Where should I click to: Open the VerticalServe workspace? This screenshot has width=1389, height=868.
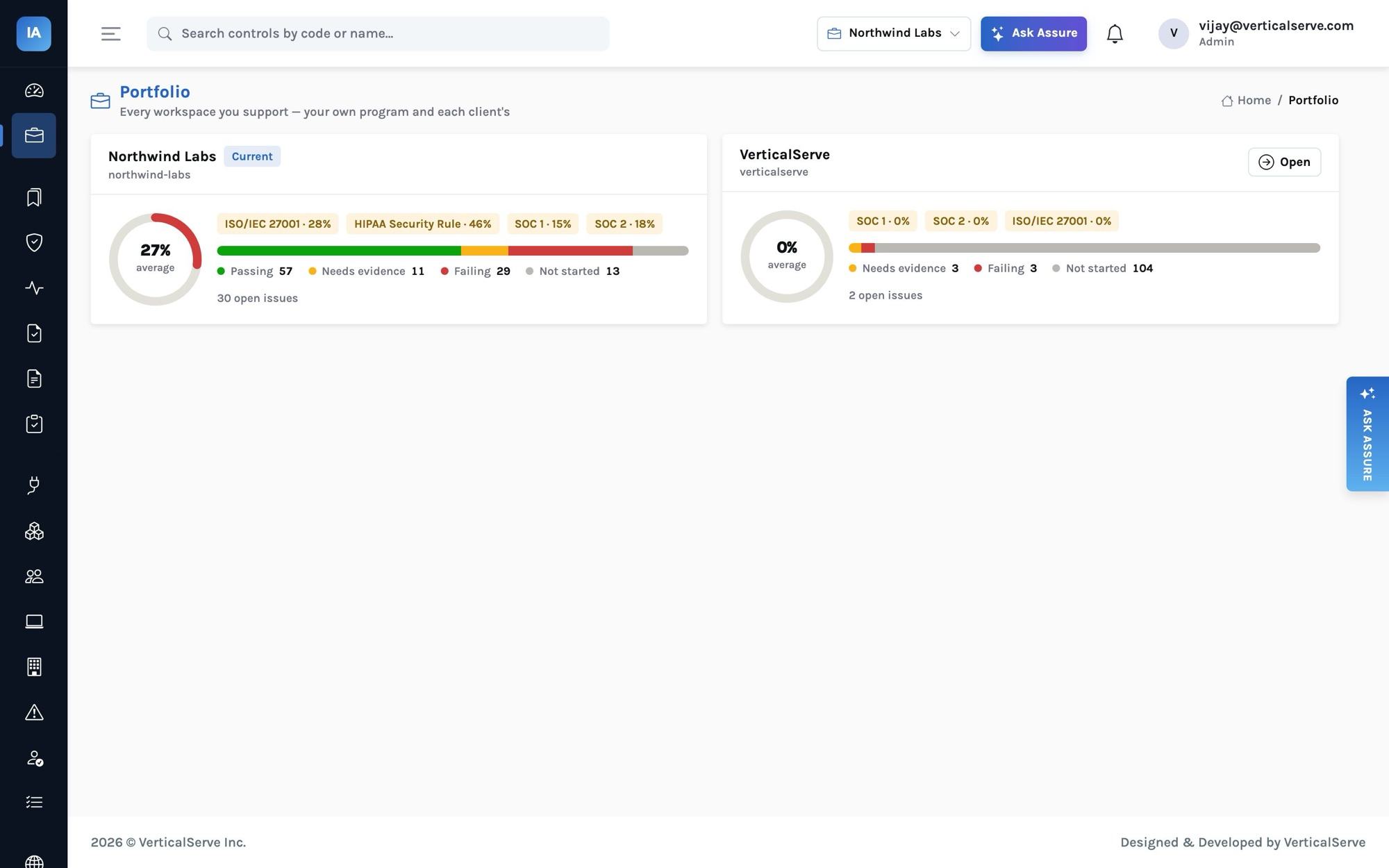coord(1284,162)
